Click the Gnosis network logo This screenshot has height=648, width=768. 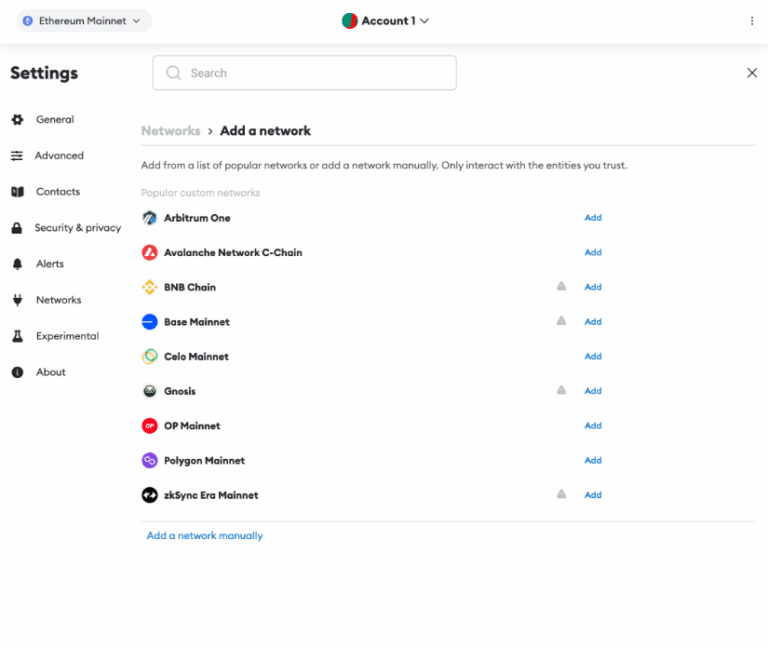tap(149, 391)
